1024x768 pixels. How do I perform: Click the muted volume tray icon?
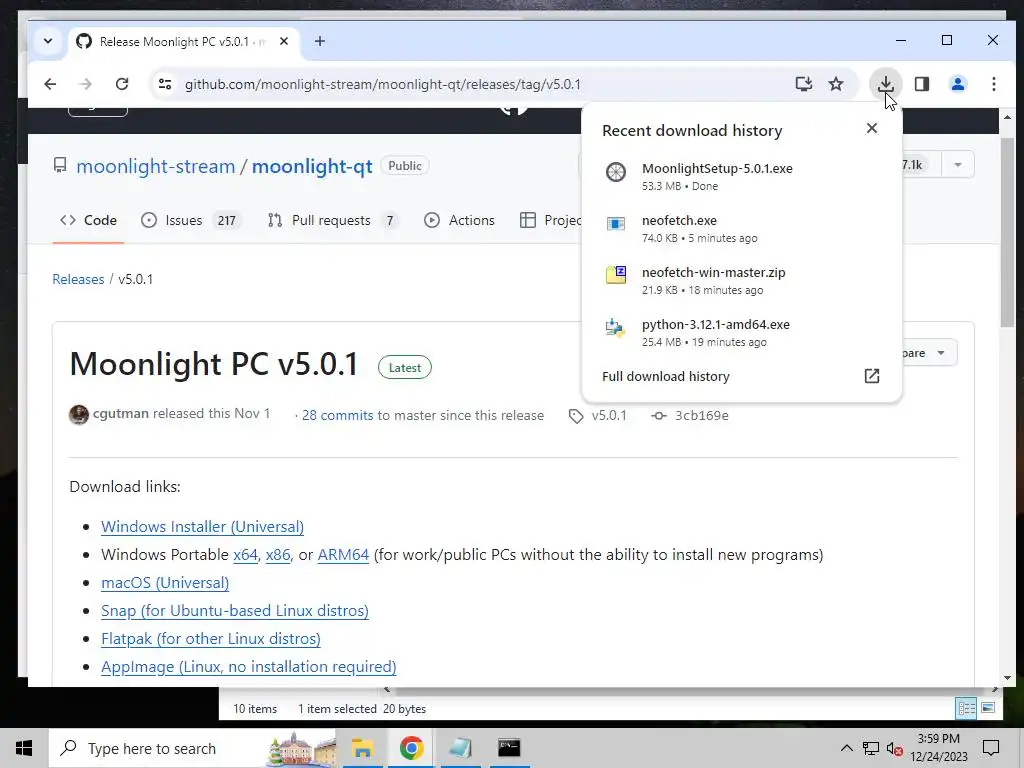(895, 748)
